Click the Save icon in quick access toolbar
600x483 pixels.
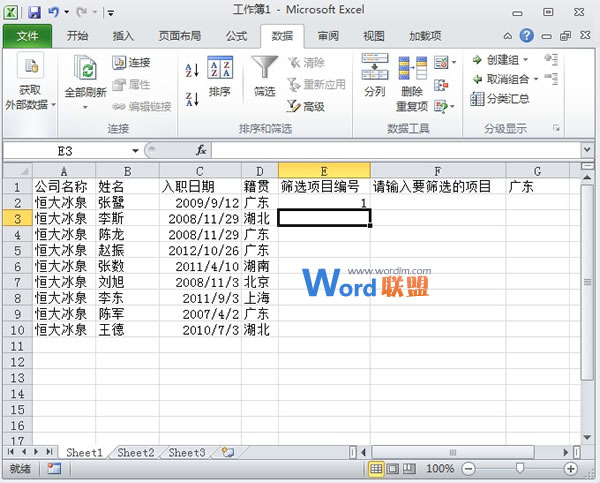coord(34,13)
